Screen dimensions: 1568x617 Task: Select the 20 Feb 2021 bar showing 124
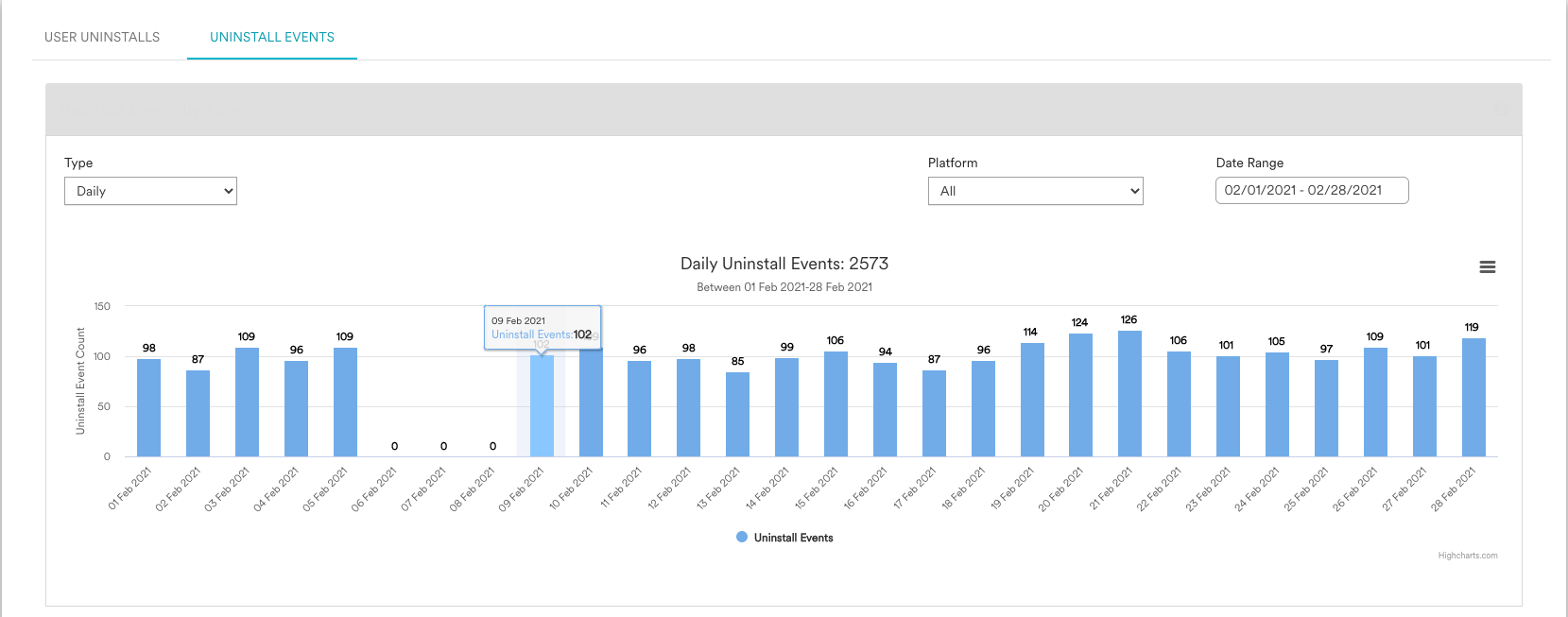pyautogui.click(x=1080, y=395)
